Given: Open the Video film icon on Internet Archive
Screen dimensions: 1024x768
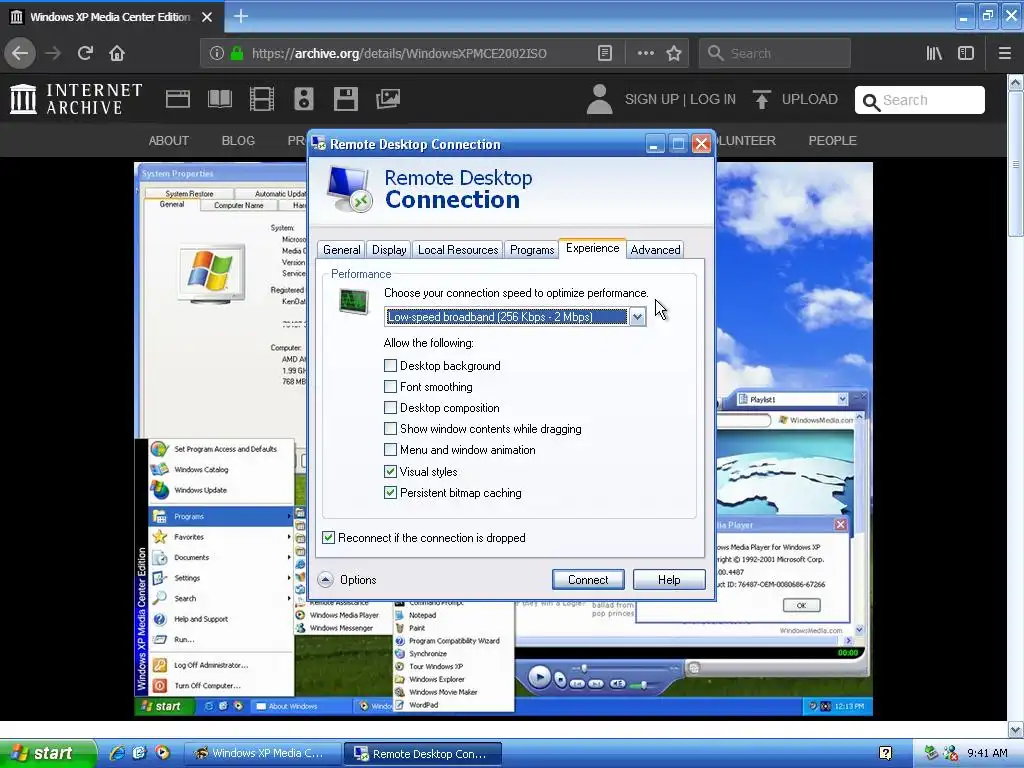Looking at the screenshot, I should [x=262, y=99].
